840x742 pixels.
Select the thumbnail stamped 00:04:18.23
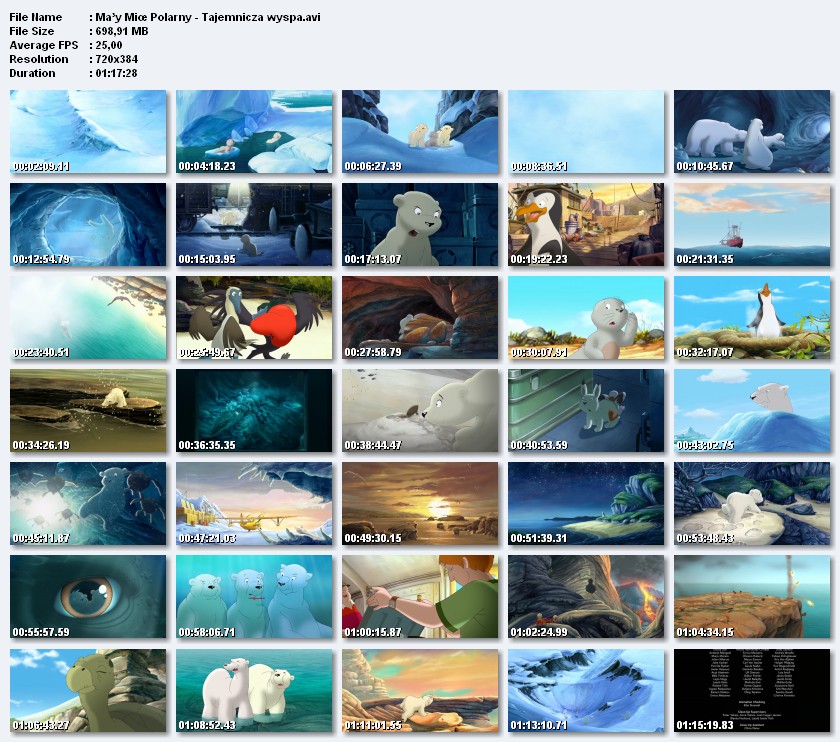254,131
